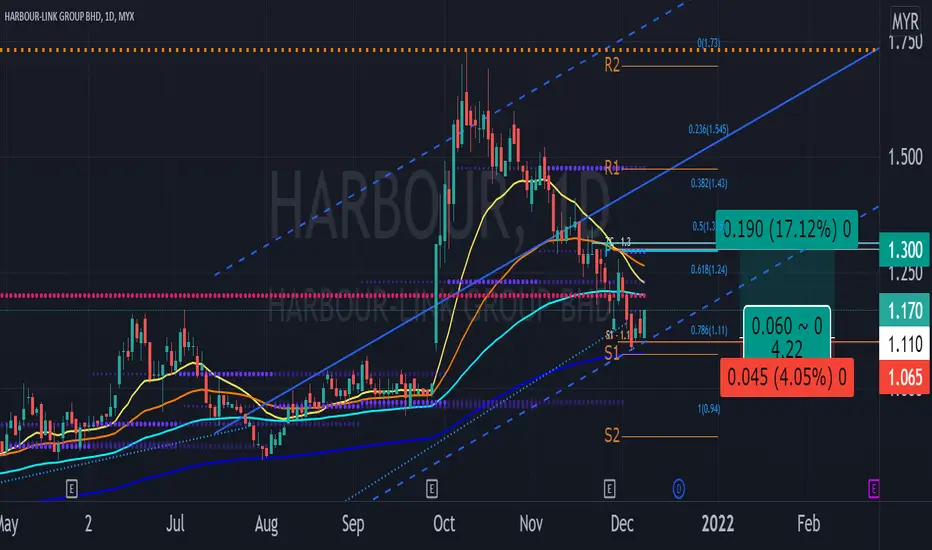Click the 2022 label on time axis

click(717, 524)
